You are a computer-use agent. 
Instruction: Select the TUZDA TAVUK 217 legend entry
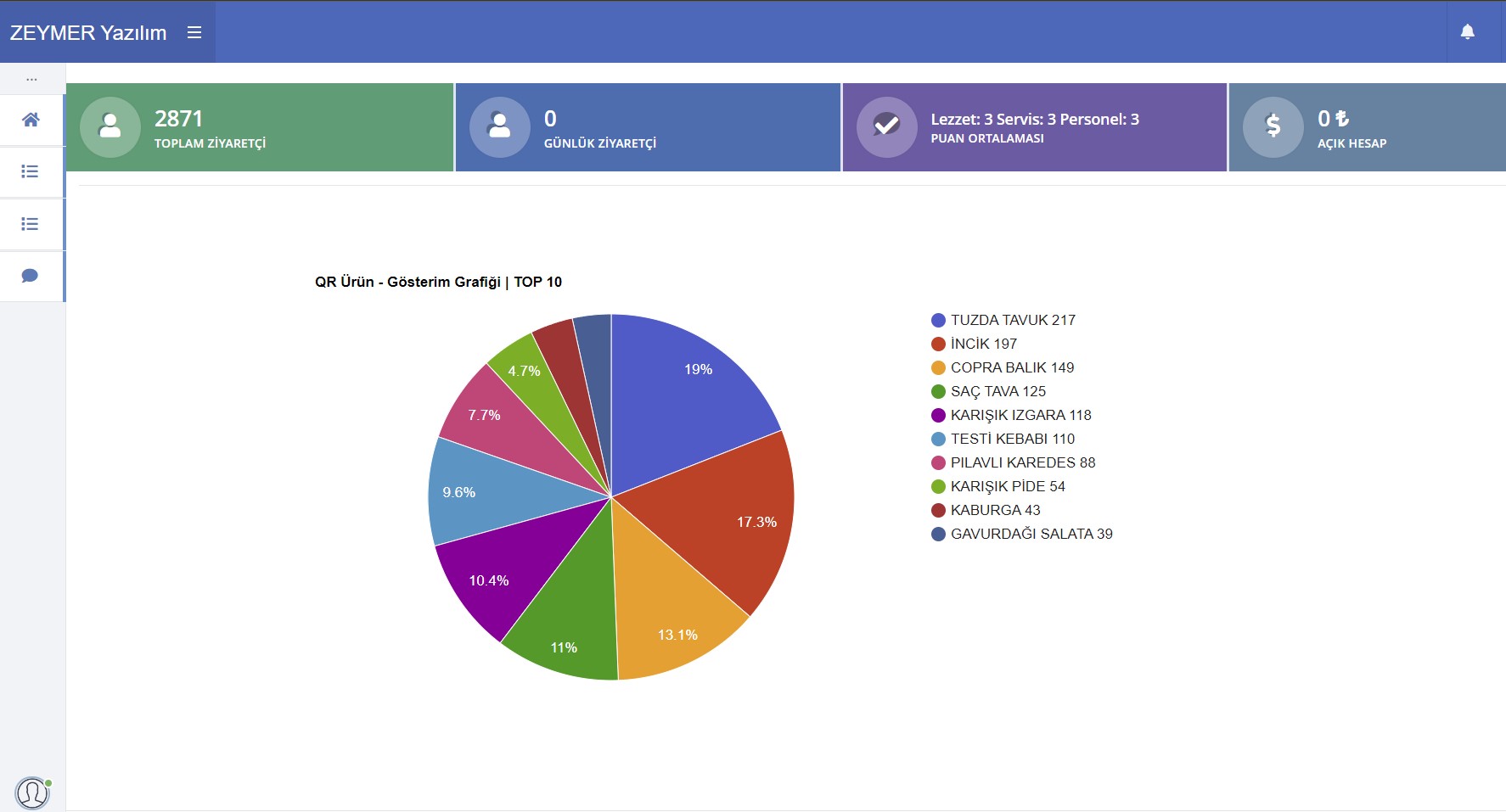[1012, 320]
